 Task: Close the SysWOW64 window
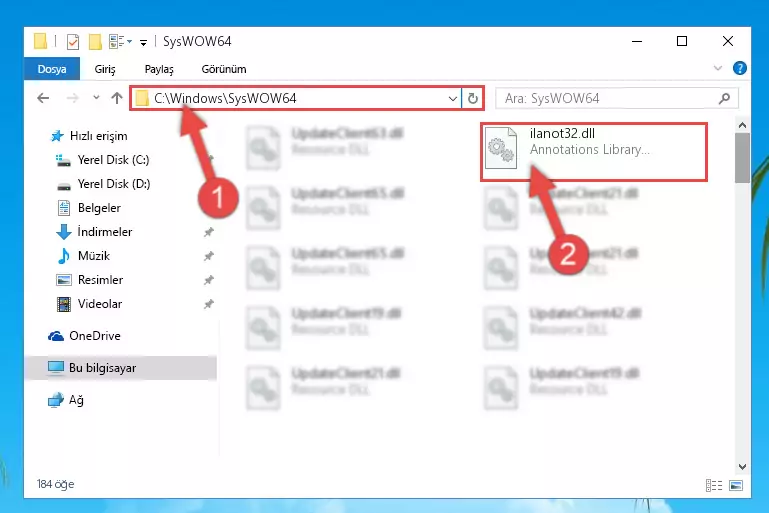click(728, 41)
